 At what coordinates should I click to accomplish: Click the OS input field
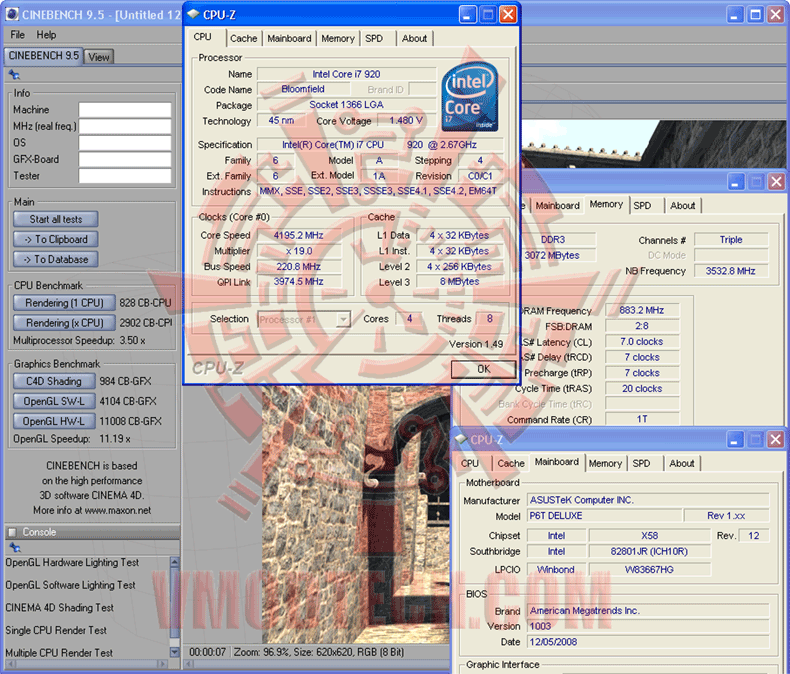tap(125, 143)
